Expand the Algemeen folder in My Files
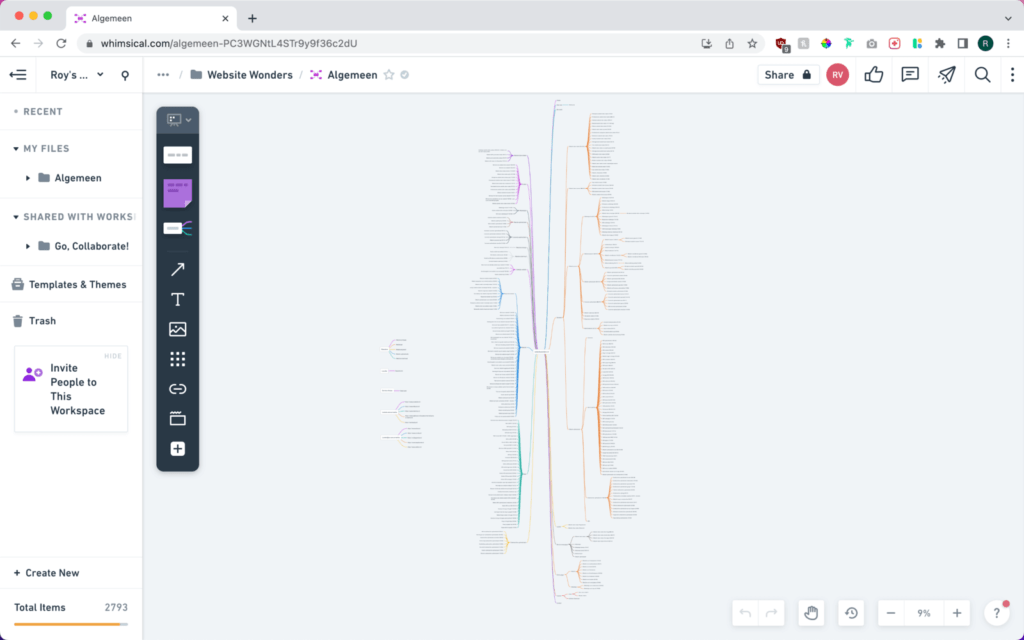 click(28, 178)
